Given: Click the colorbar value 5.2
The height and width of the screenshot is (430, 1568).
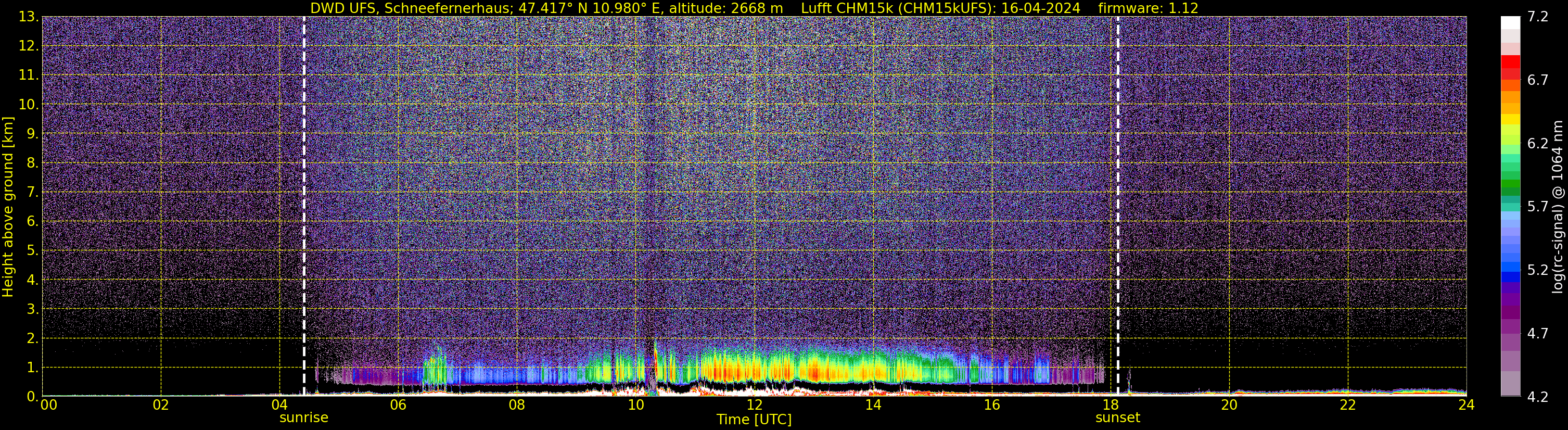Looking at the screenshot, I should [1538, 270].
